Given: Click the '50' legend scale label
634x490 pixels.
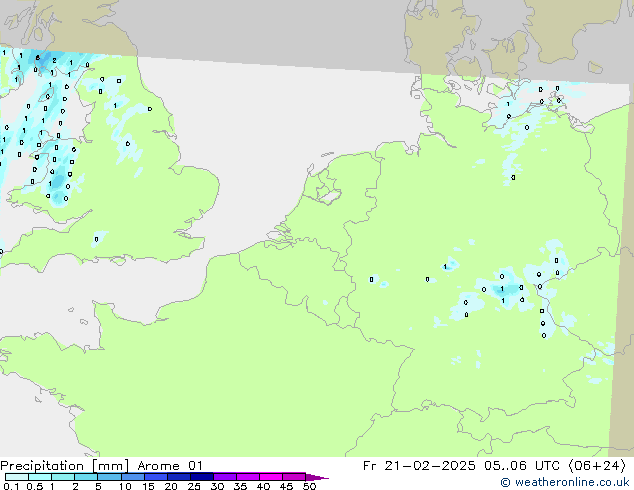Looking at the screenshot, I should click(x=310, y=486).
